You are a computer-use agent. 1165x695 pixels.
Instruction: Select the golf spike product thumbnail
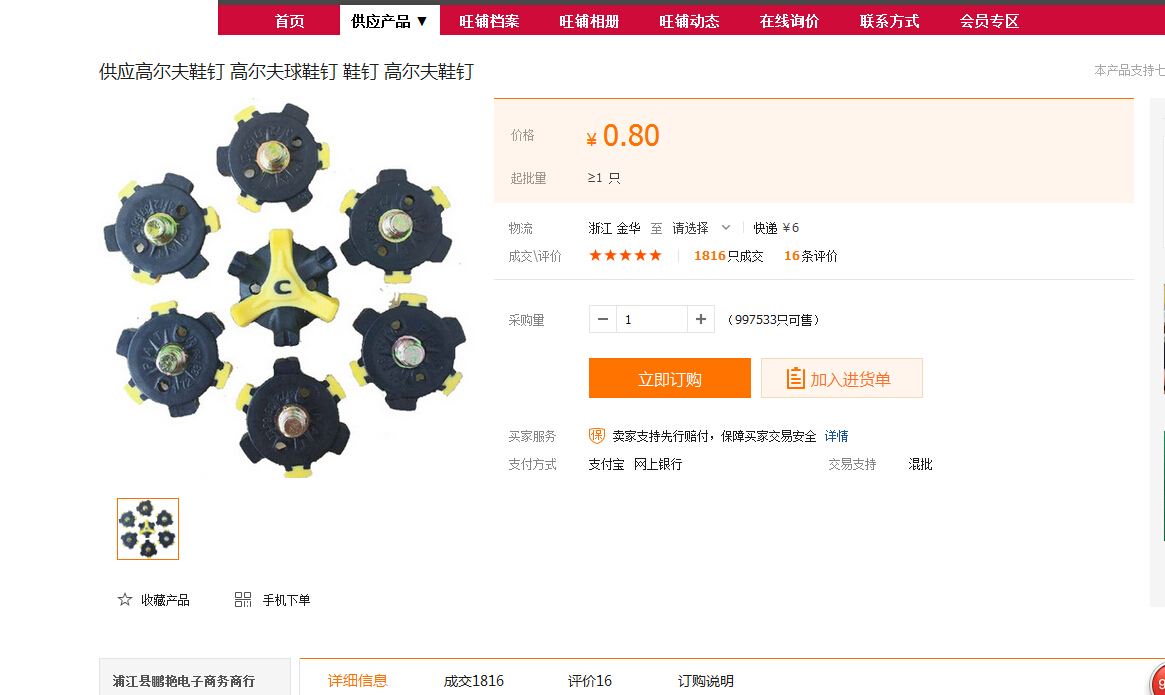pos(148,529)
